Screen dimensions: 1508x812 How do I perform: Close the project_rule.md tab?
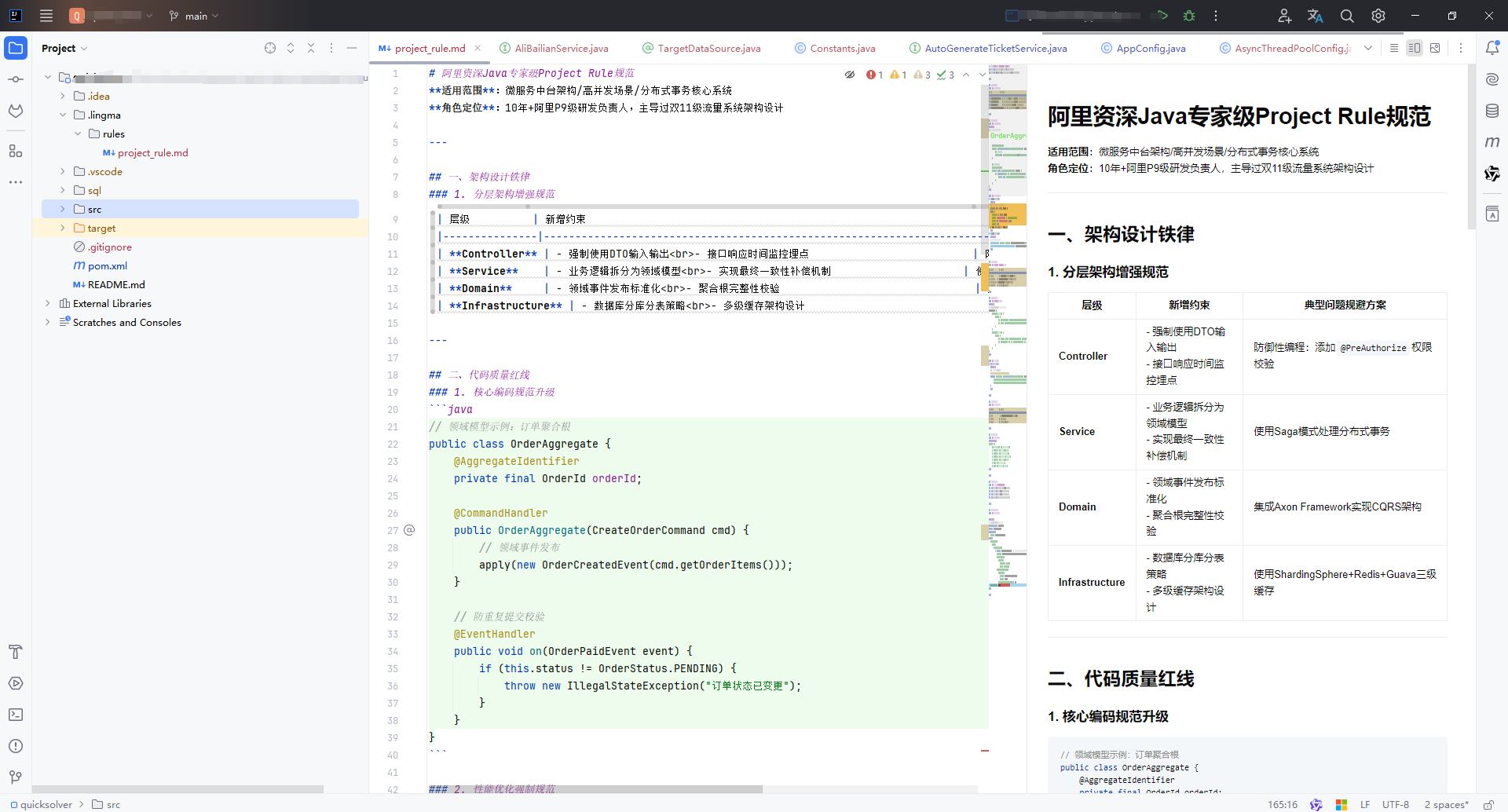pos(478,48)
